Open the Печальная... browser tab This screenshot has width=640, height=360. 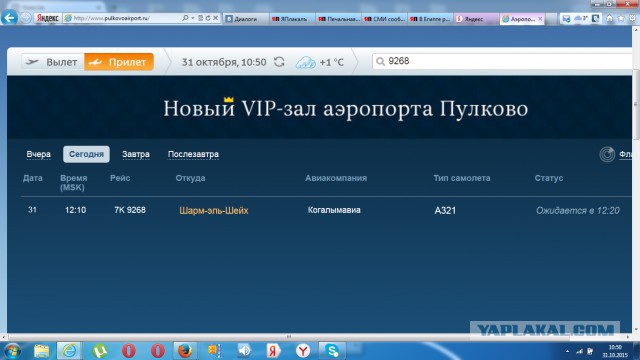(x=338, y=19)
